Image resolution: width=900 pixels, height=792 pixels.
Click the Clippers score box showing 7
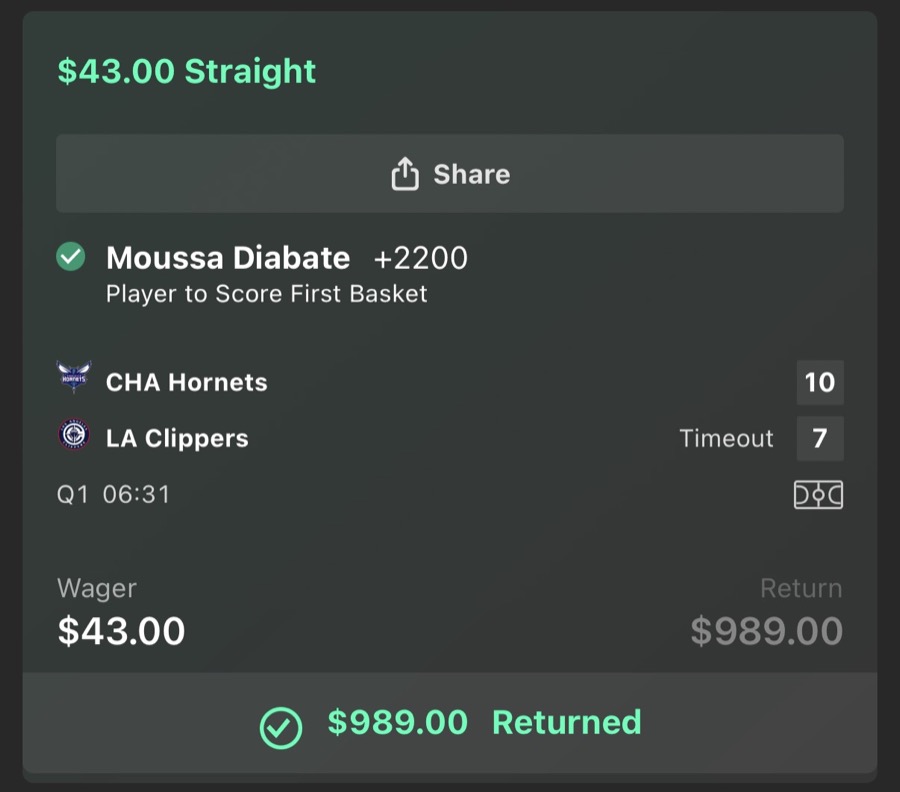click(820, 437)
